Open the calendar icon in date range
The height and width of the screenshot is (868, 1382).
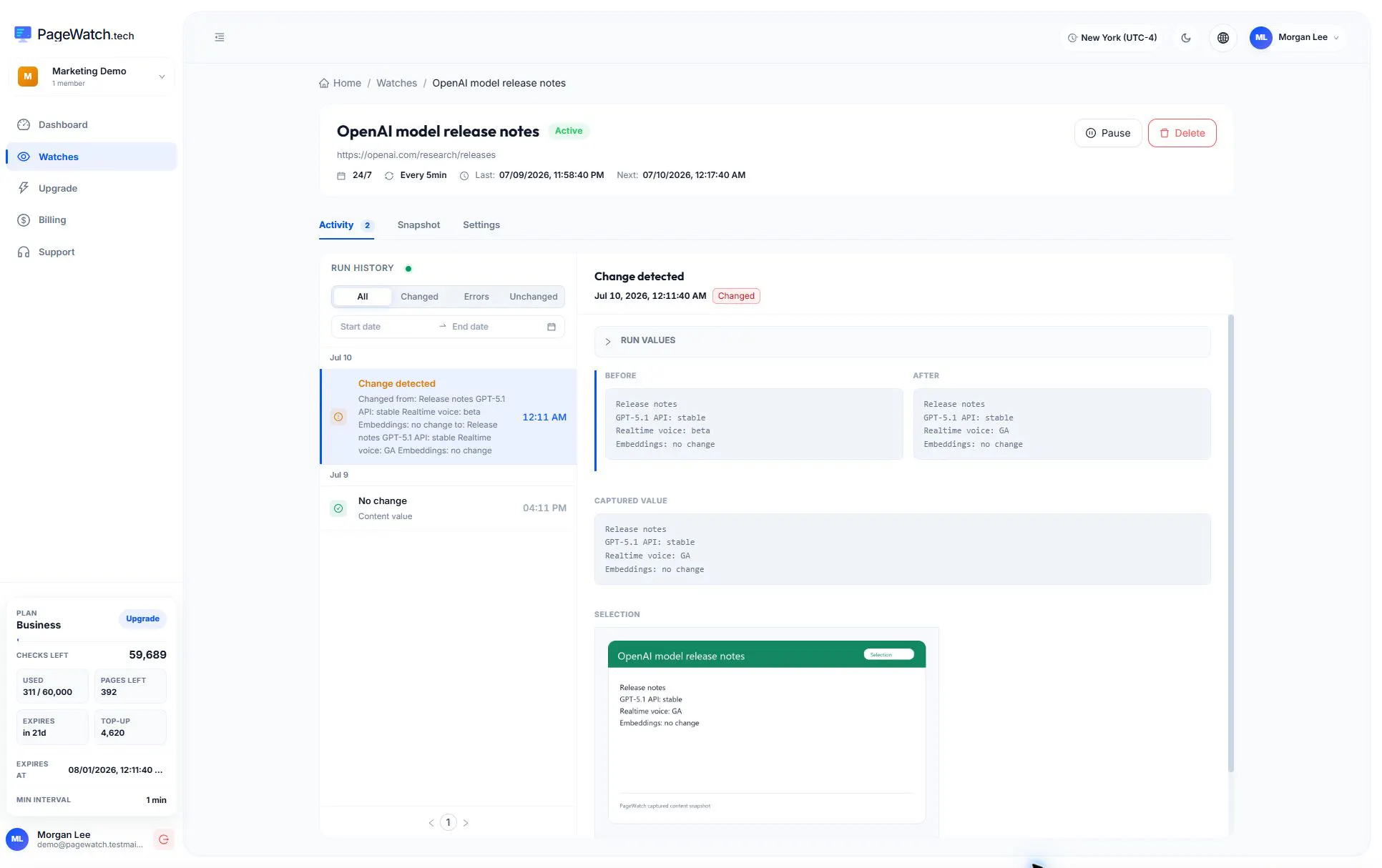552,327
